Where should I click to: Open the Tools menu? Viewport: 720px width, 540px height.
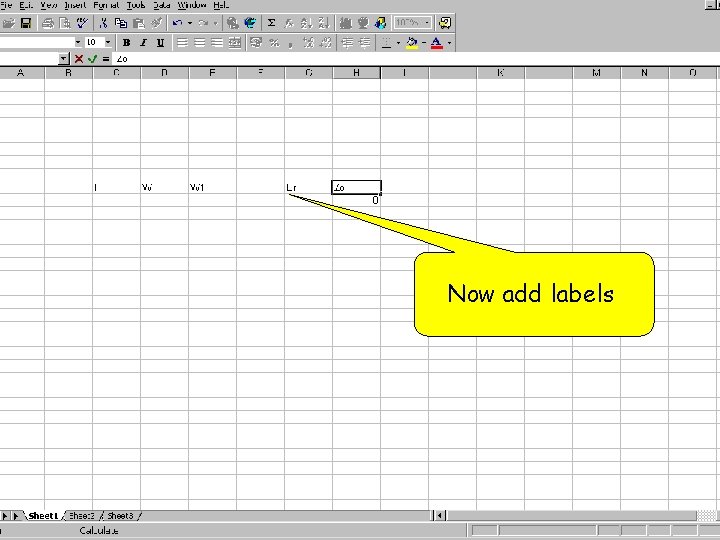click(x=136, y=6)
